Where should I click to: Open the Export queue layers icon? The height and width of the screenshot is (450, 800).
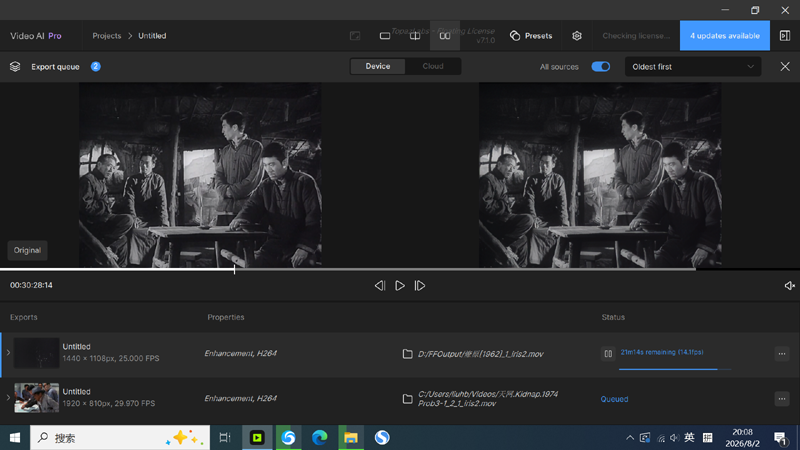pyautogui.click(x=15, y=66)
